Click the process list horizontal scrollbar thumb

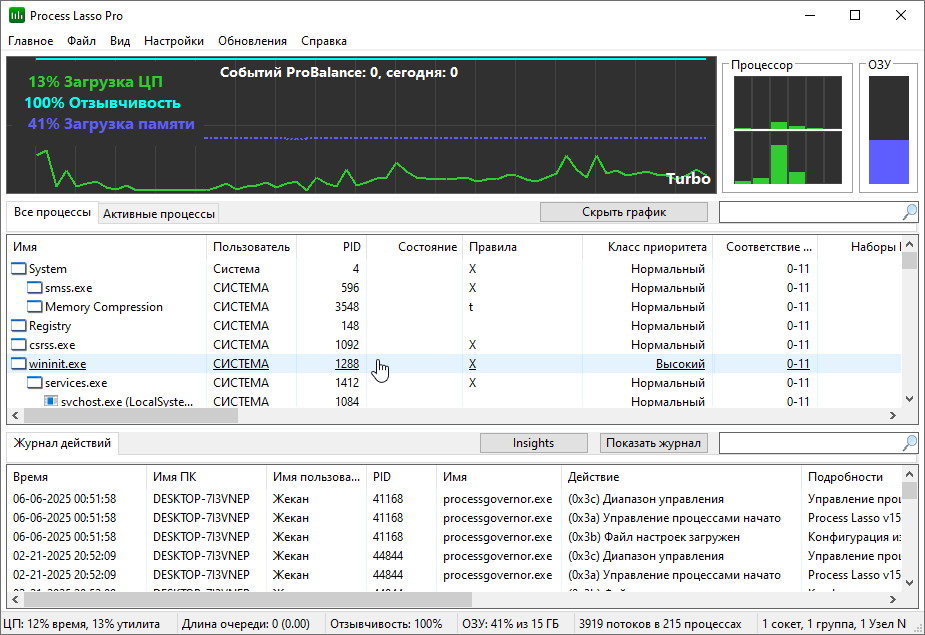[130, 415]
